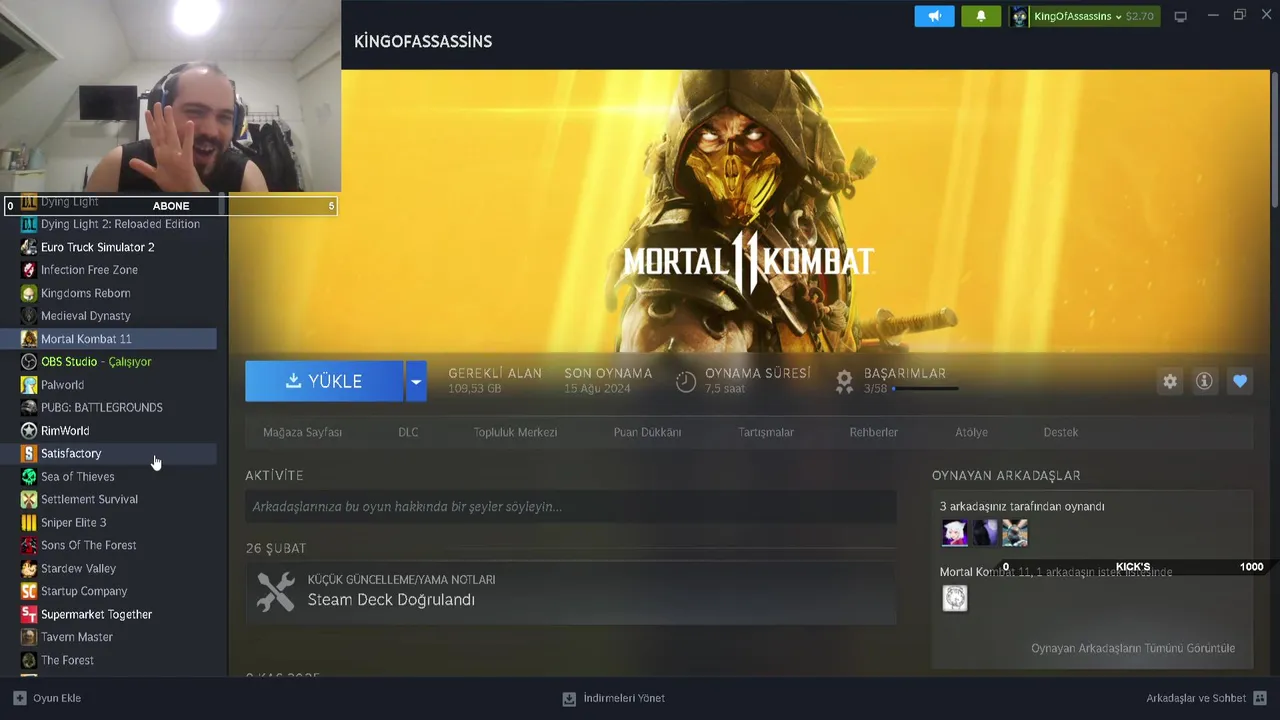1280x720 pixels.
Task: Click the game info circle icon
Action: pos(1204,381)
